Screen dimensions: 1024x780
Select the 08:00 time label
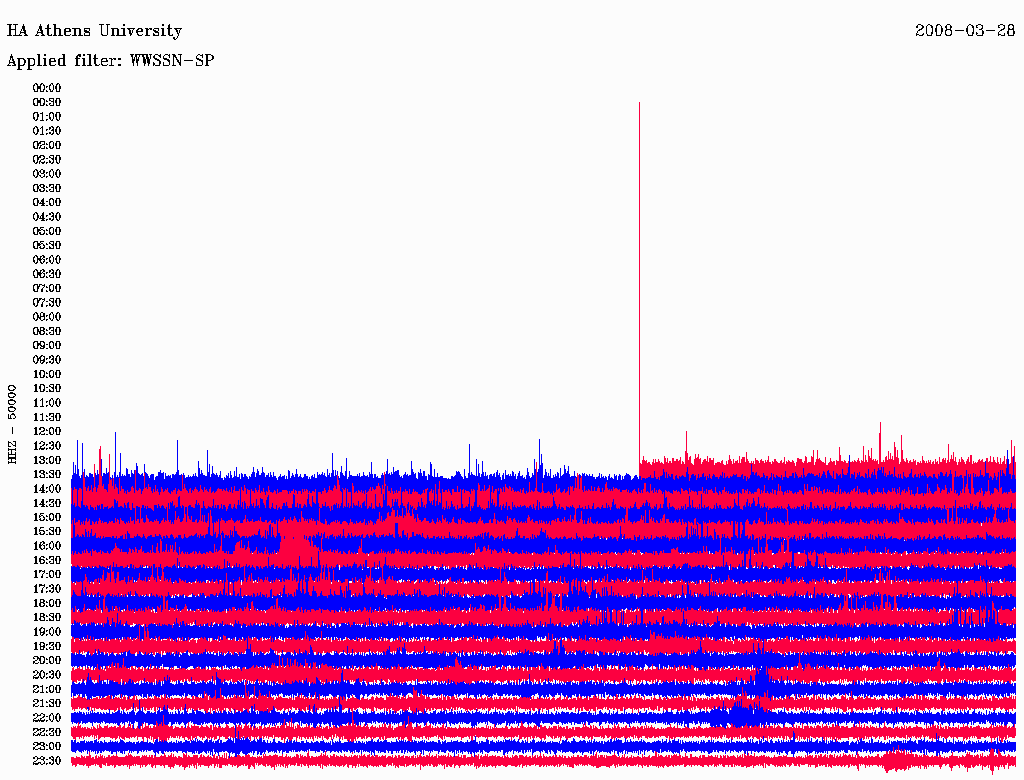click(47, 317)
